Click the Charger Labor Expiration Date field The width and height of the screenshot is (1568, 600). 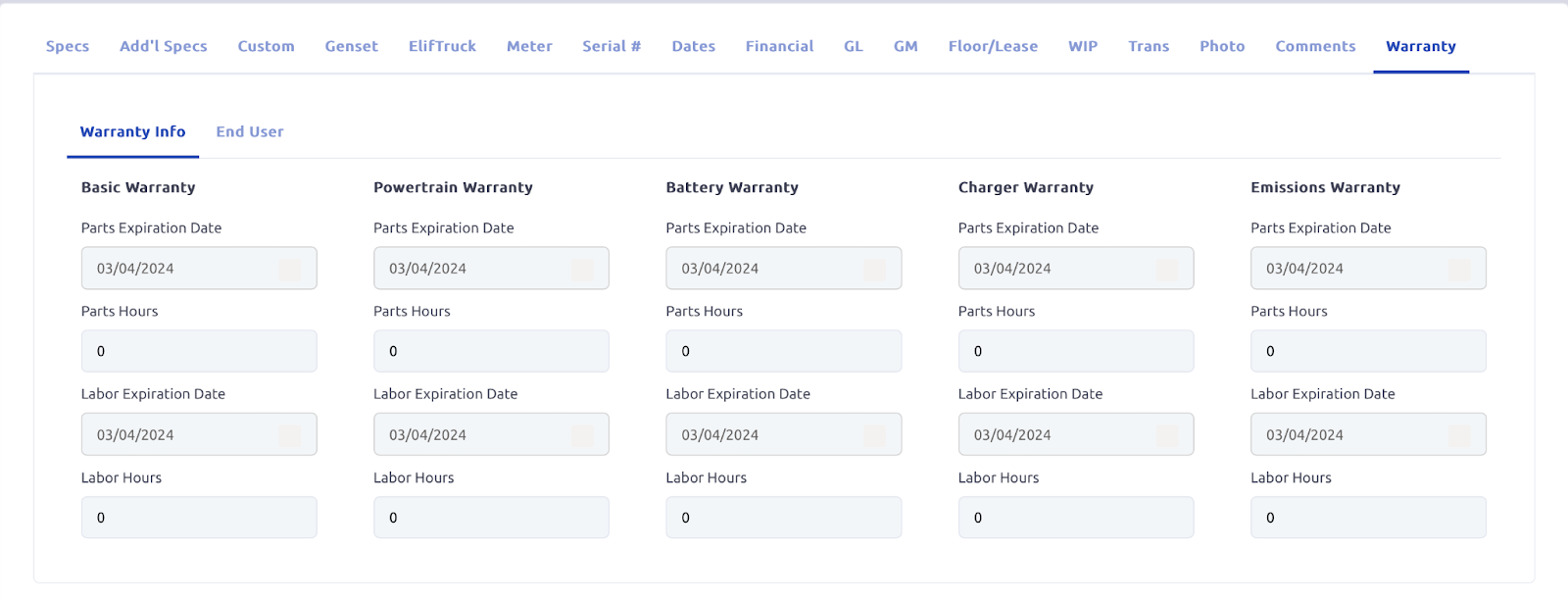[x=1055, y=435]
